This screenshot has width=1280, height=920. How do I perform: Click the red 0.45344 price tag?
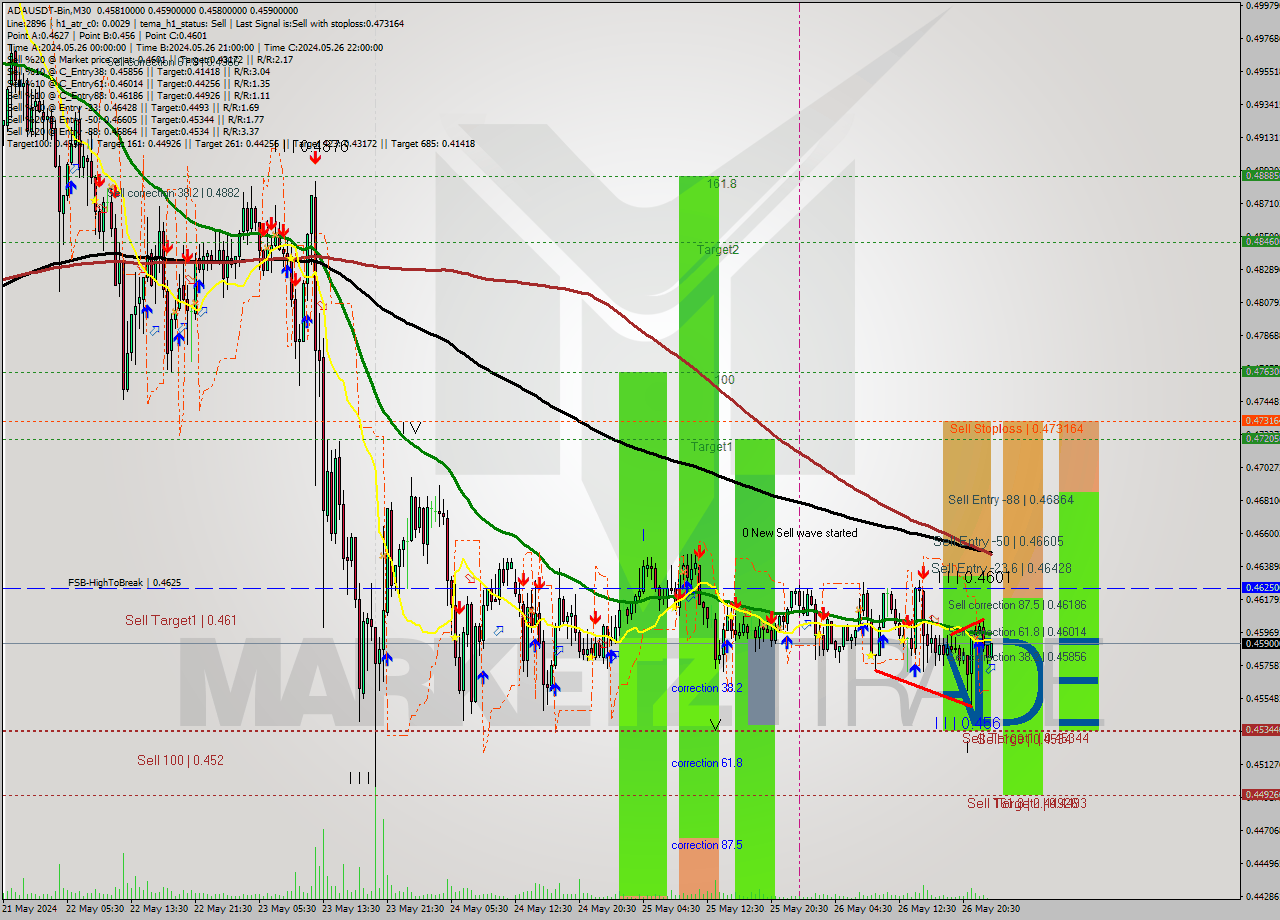click(x=1260, y=730)
